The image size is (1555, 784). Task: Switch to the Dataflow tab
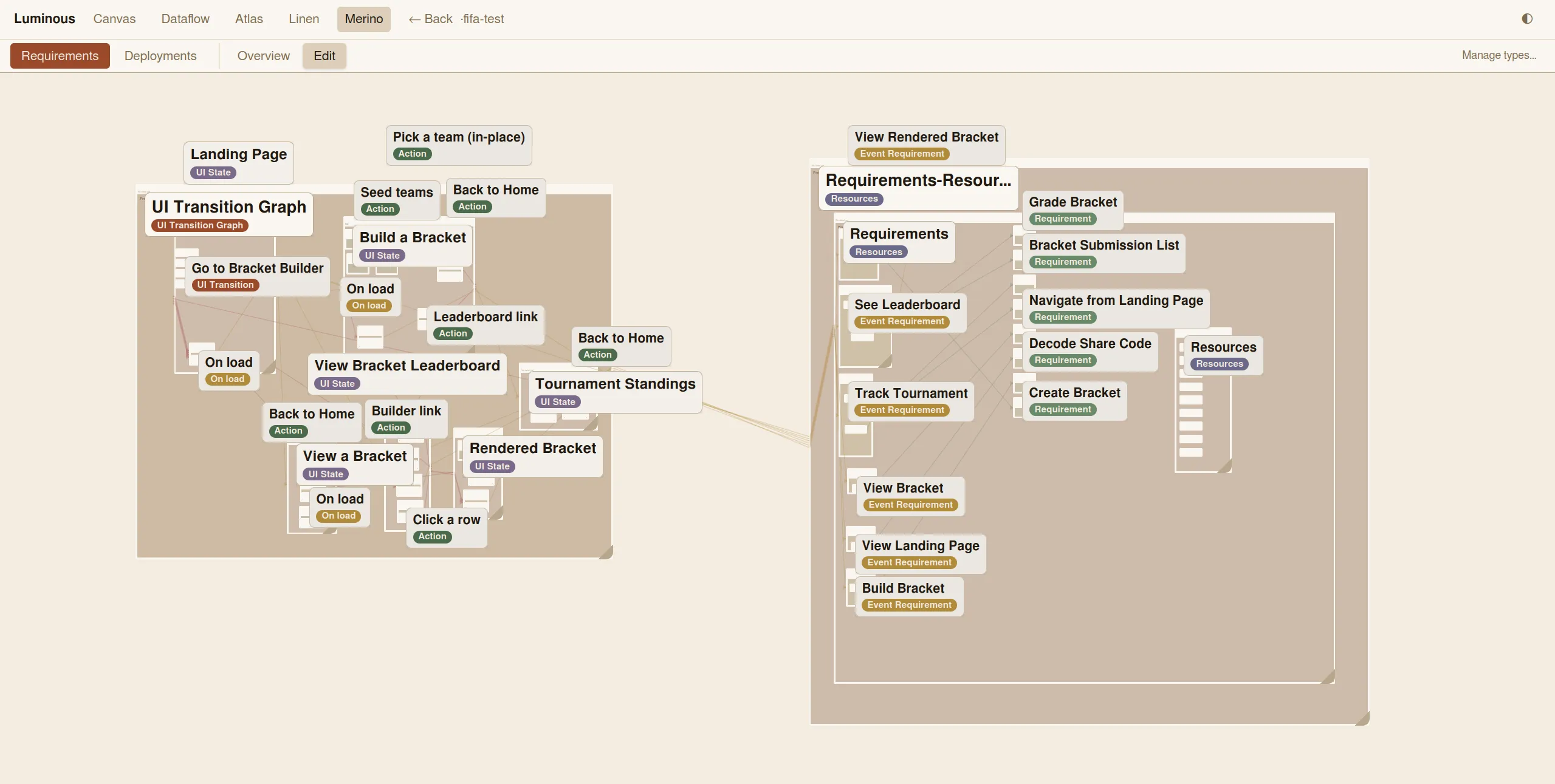(185, 19)
